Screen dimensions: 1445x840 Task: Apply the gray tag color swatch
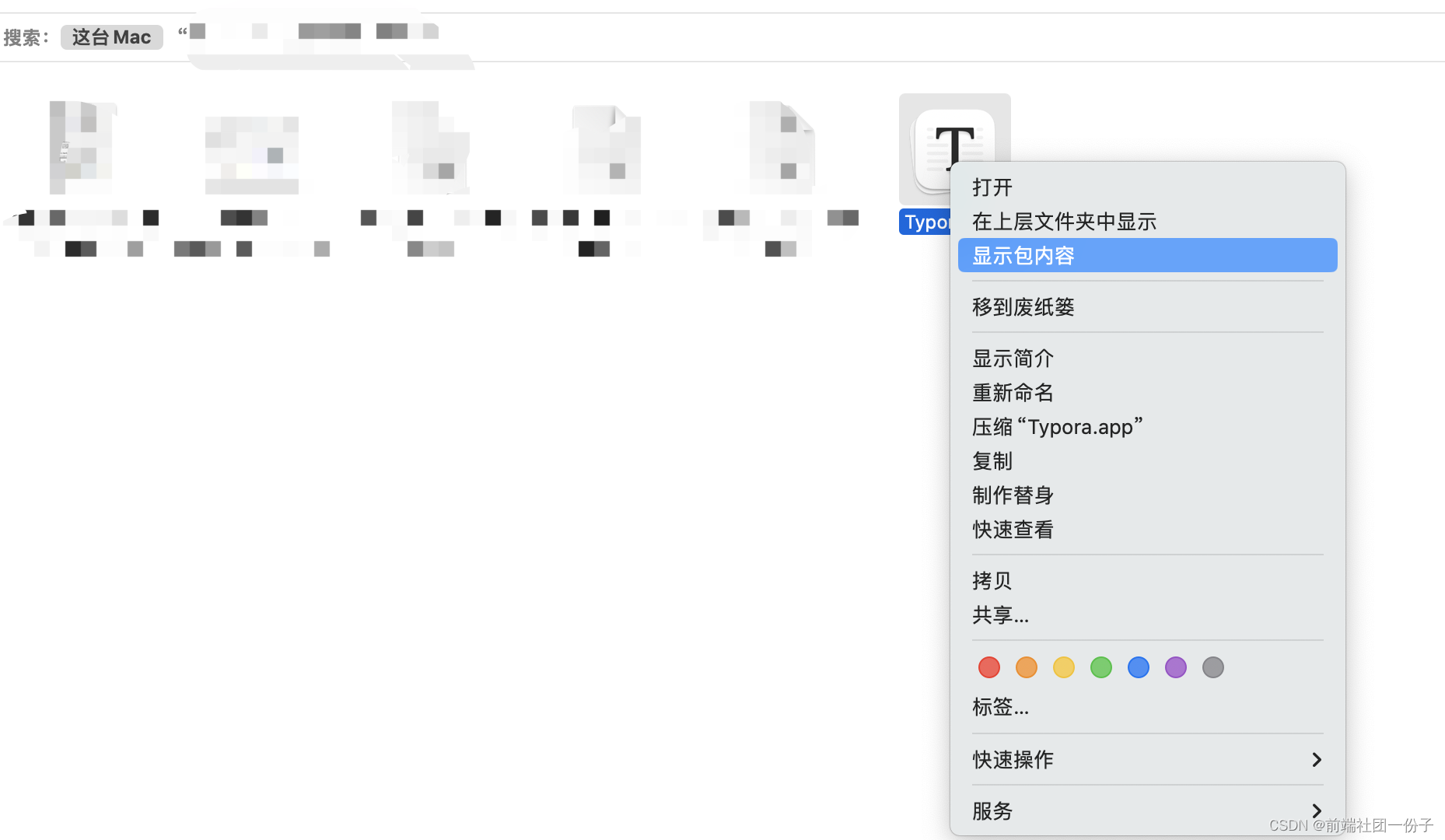point(1212,667)
